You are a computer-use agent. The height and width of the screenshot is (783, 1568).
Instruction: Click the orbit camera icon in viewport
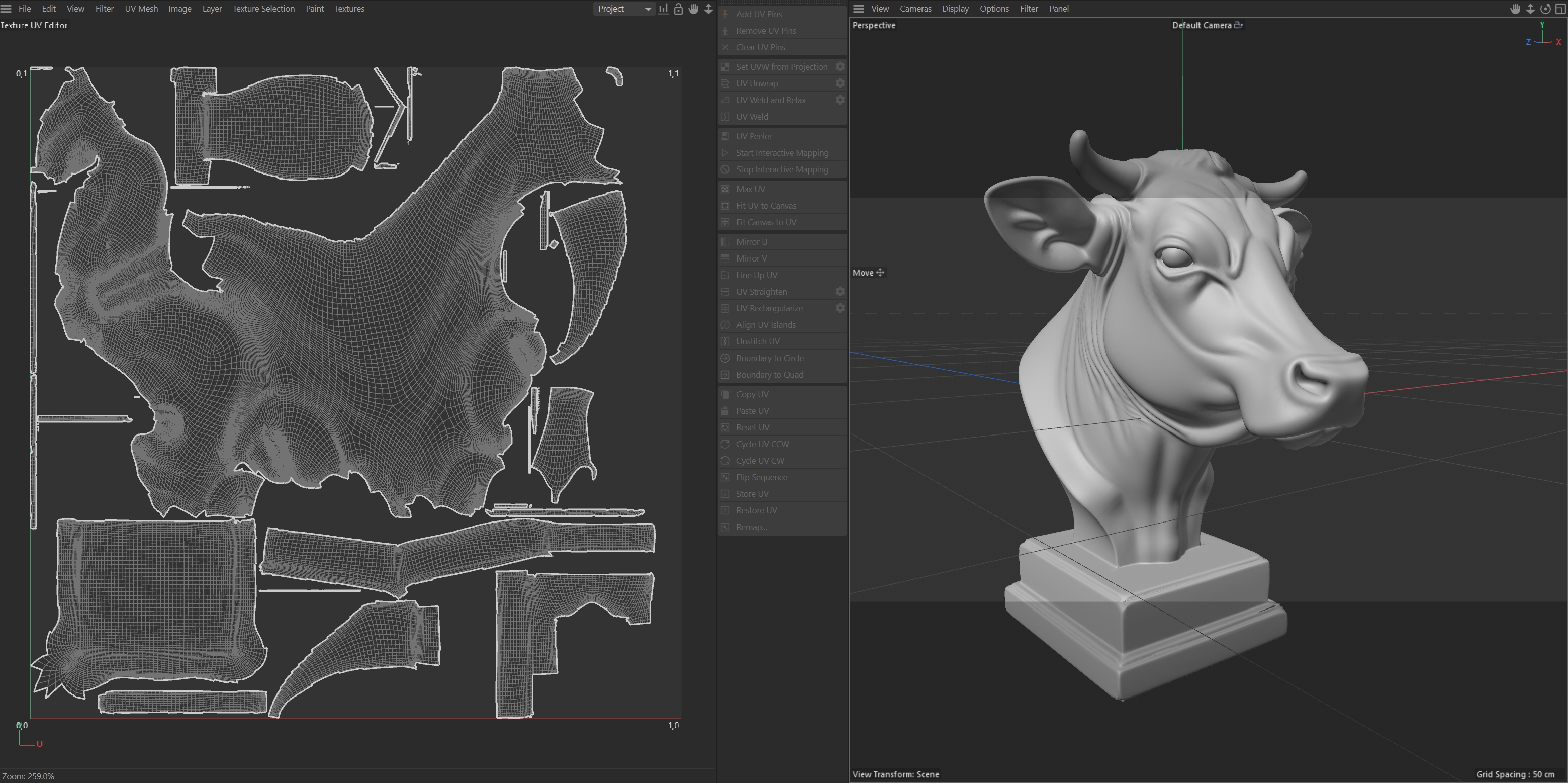tap(1545, 9)
